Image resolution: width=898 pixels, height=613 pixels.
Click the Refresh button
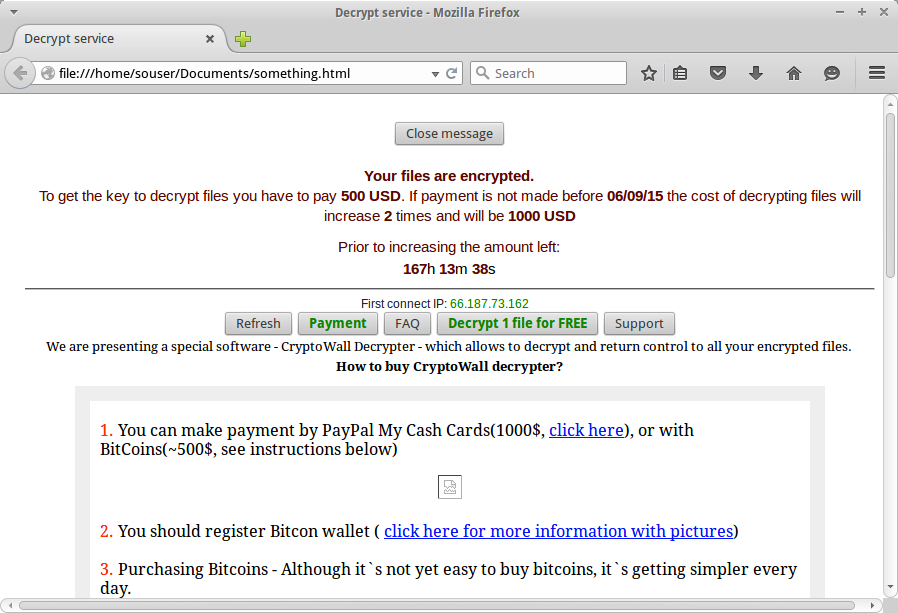pyautogui.click(x=258, y=324)
